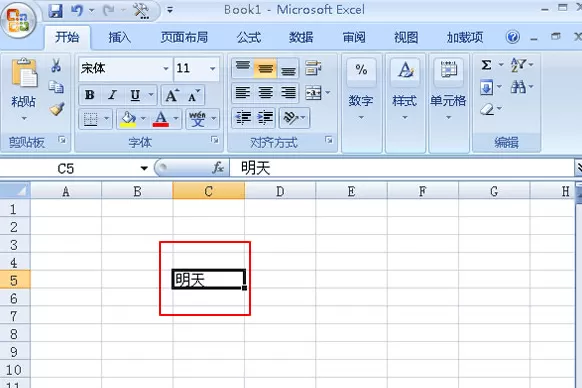582x388 pixels.
Task: Switch to the 插入 tab
Action: (120, 37)
